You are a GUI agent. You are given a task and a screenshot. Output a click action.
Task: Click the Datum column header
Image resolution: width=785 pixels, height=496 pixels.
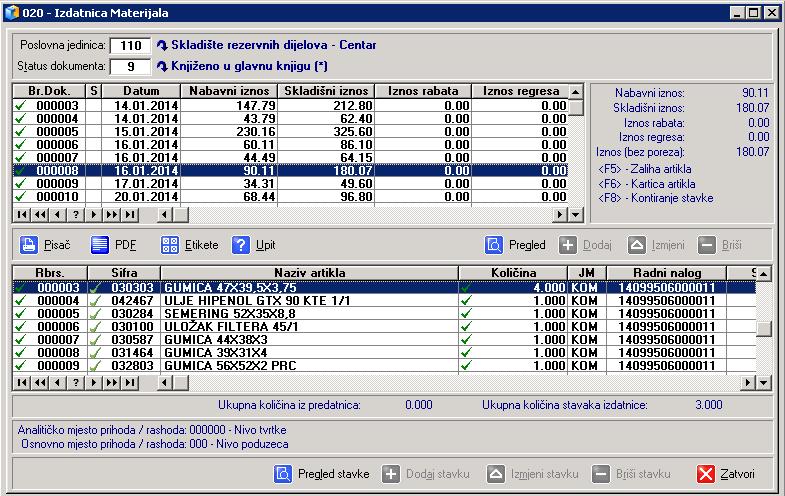(141, 91)
